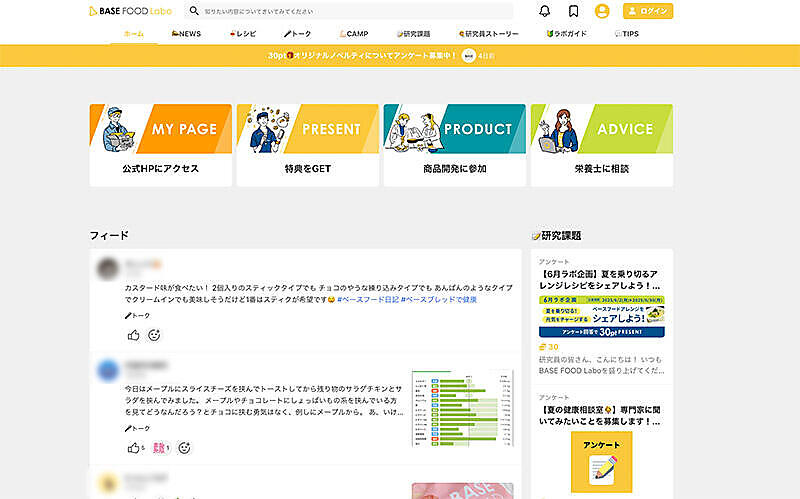Screen dimensions: 800x499
Task: Like the first feed post with thumbs-up
Action: click(x=134, y=335)
